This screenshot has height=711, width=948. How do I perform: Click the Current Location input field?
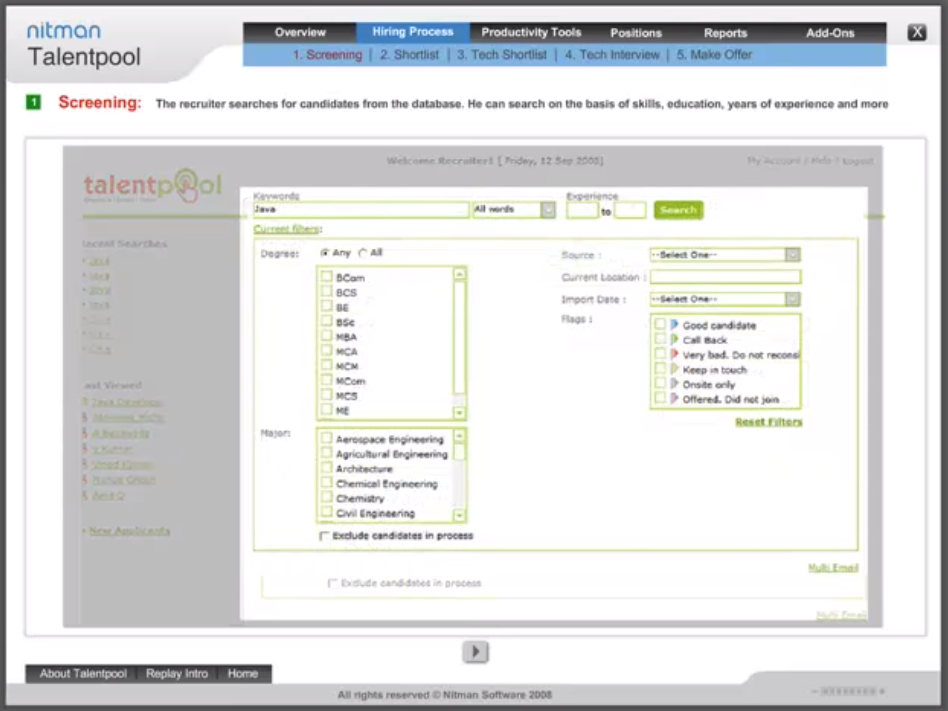pyautogui.click(x=726, y=277)
